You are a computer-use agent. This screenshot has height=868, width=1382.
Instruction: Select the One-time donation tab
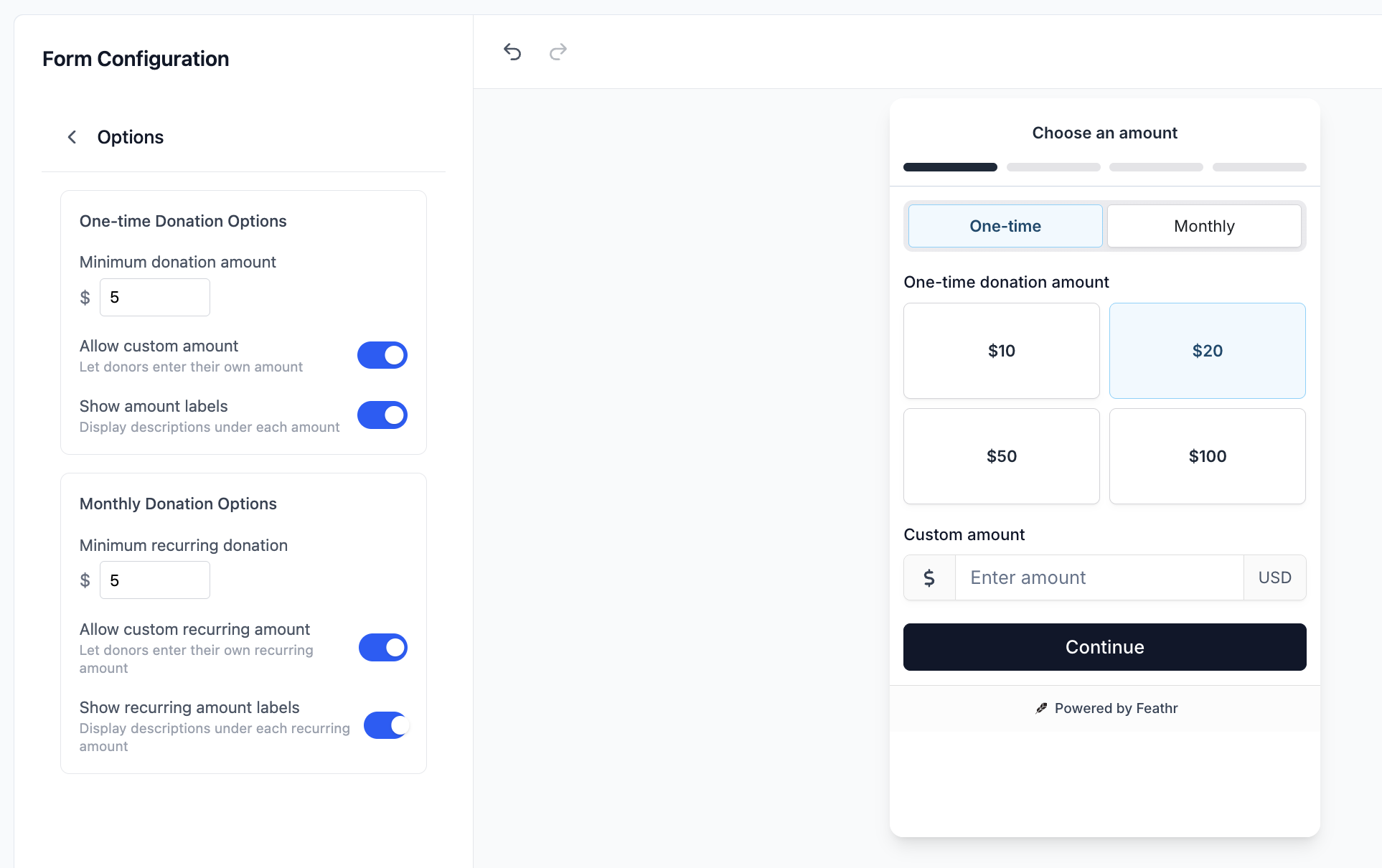click(x=1005, y=226)
